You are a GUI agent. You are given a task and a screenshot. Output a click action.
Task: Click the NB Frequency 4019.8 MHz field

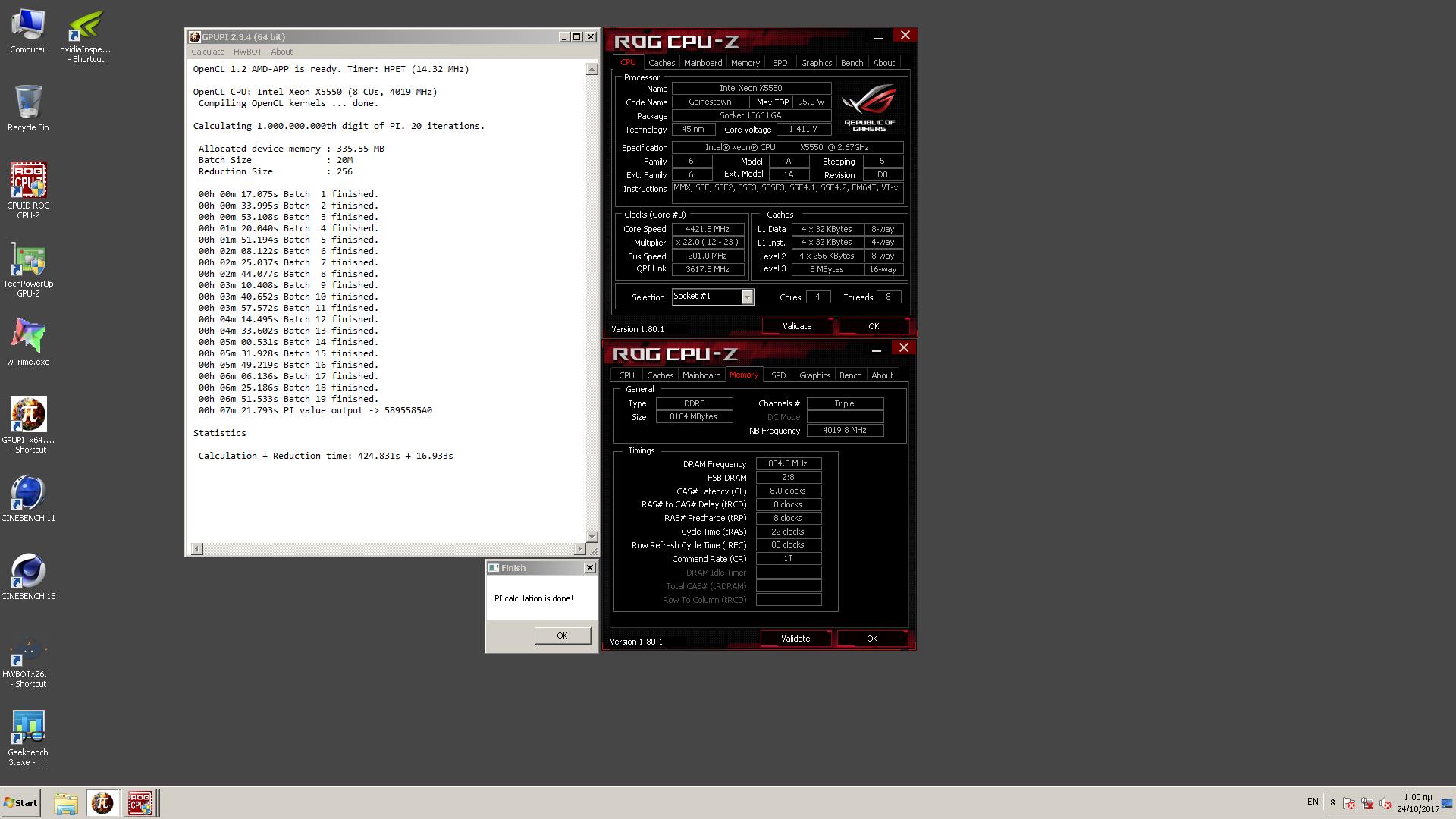click(x=845, y=431)
